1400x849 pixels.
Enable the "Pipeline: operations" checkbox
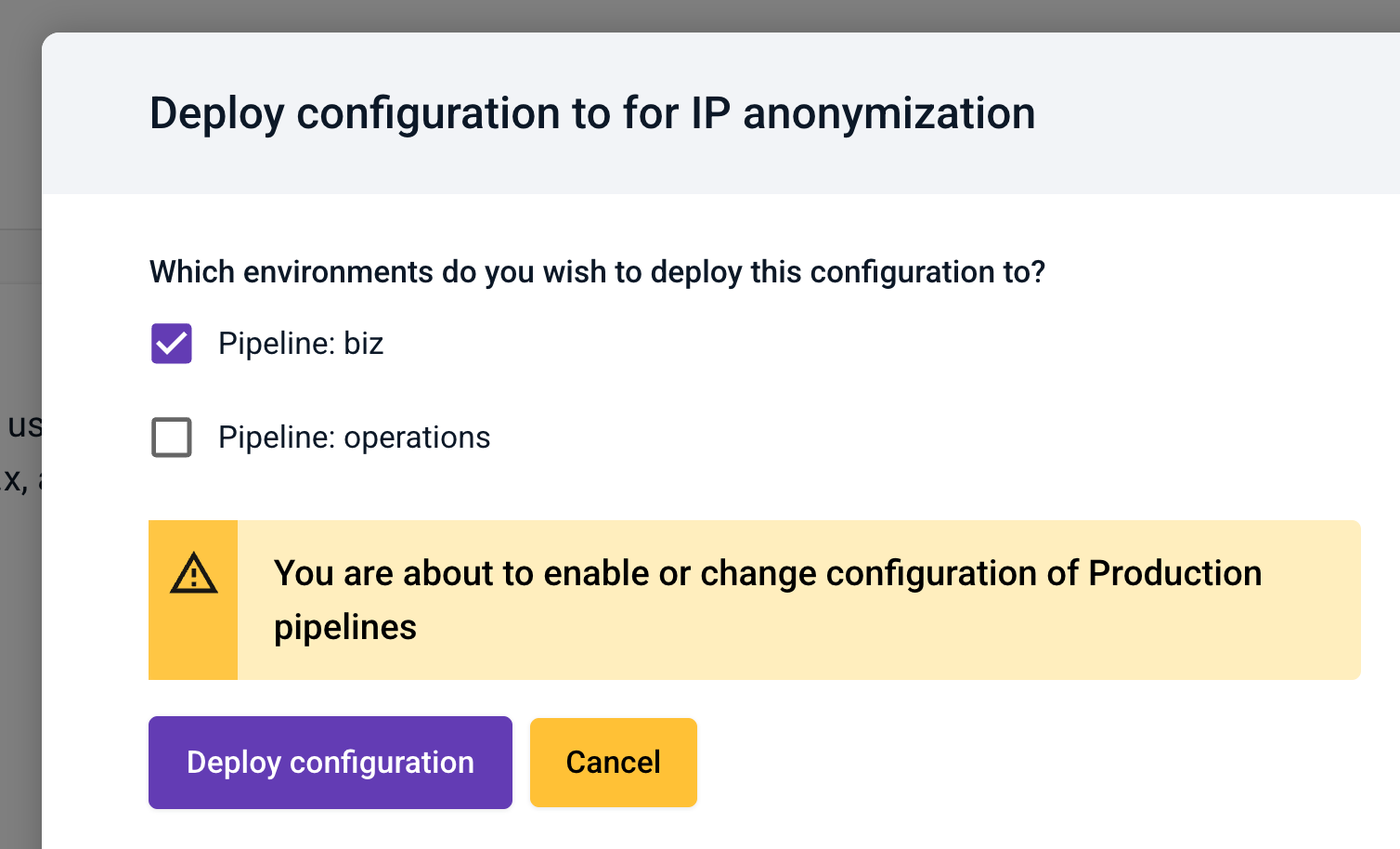pyautogui.click(x=172, y=438)
